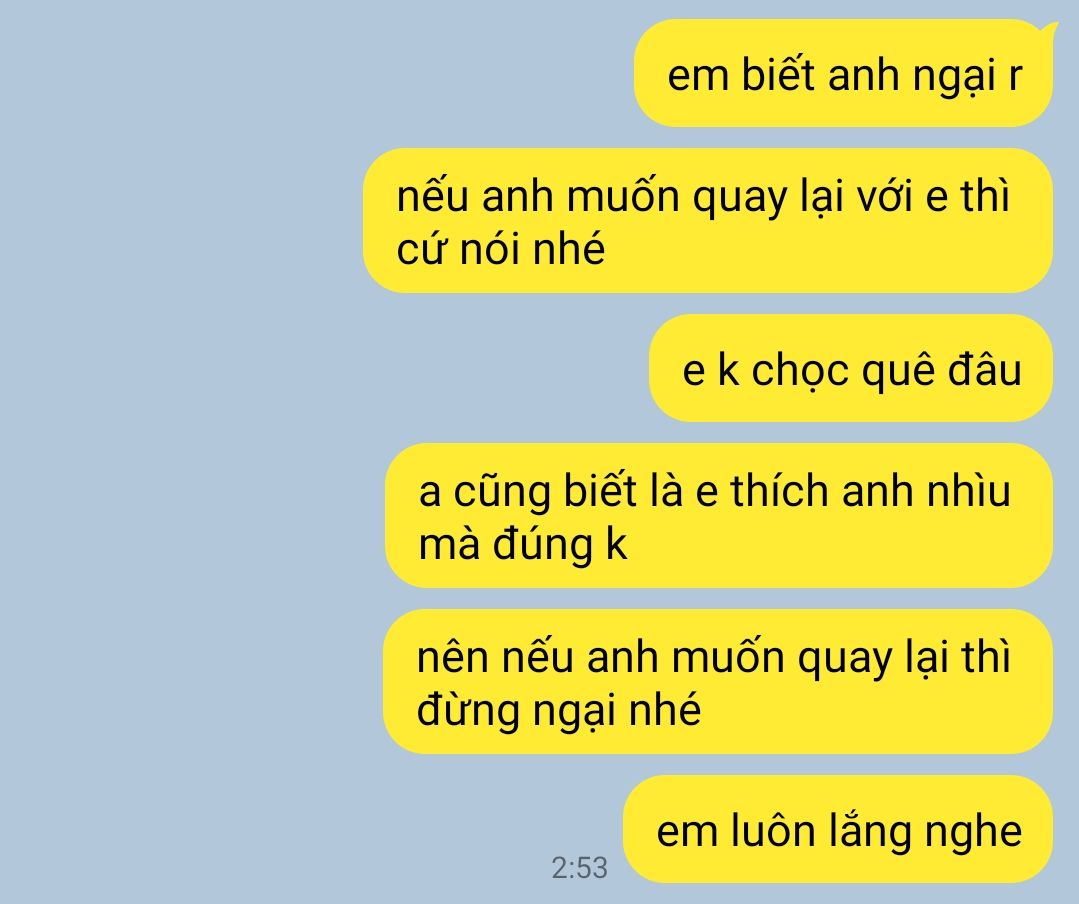Click the words "đừng ngại nhé" in fifth message
Screen dimensions: 1079x904
[559, 711]
